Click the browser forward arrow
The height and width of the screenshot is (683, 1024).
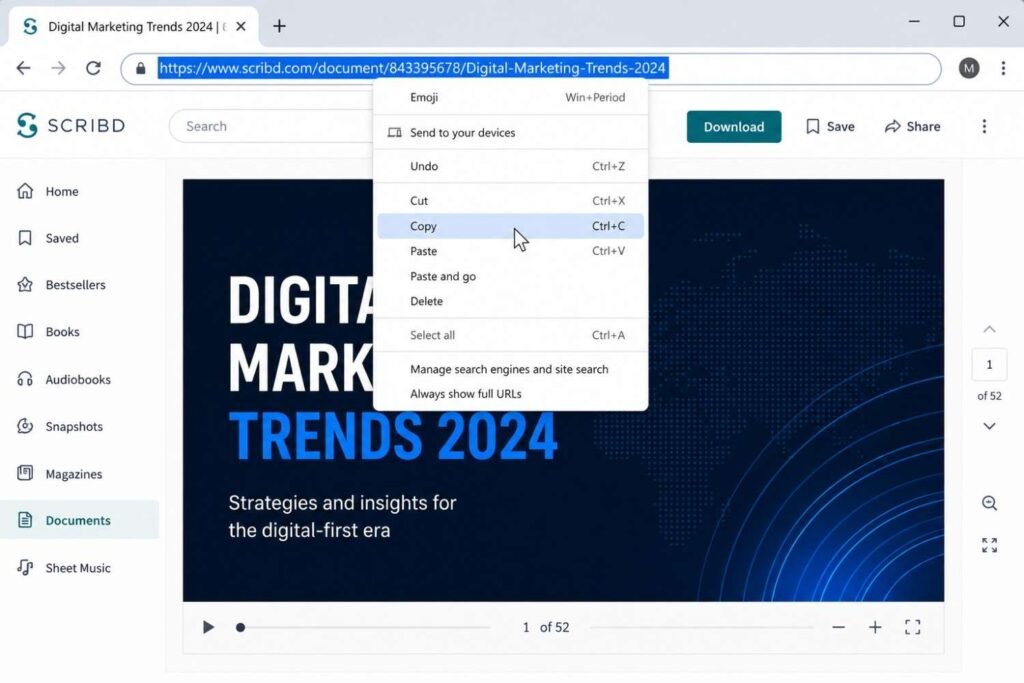[58, 68]
